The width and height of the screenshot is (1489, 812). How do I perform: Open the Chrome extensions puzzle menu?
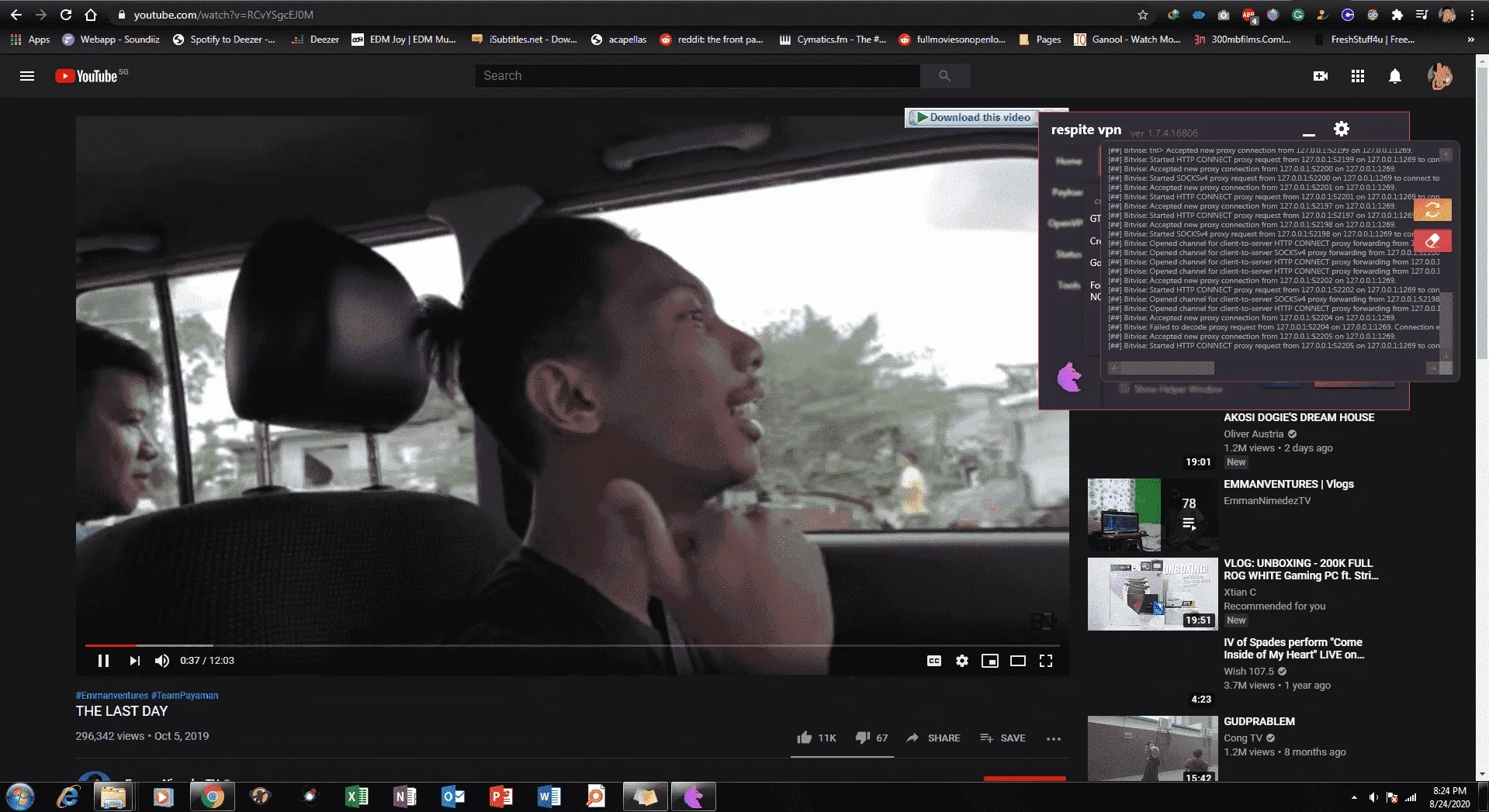[1397, 15]
